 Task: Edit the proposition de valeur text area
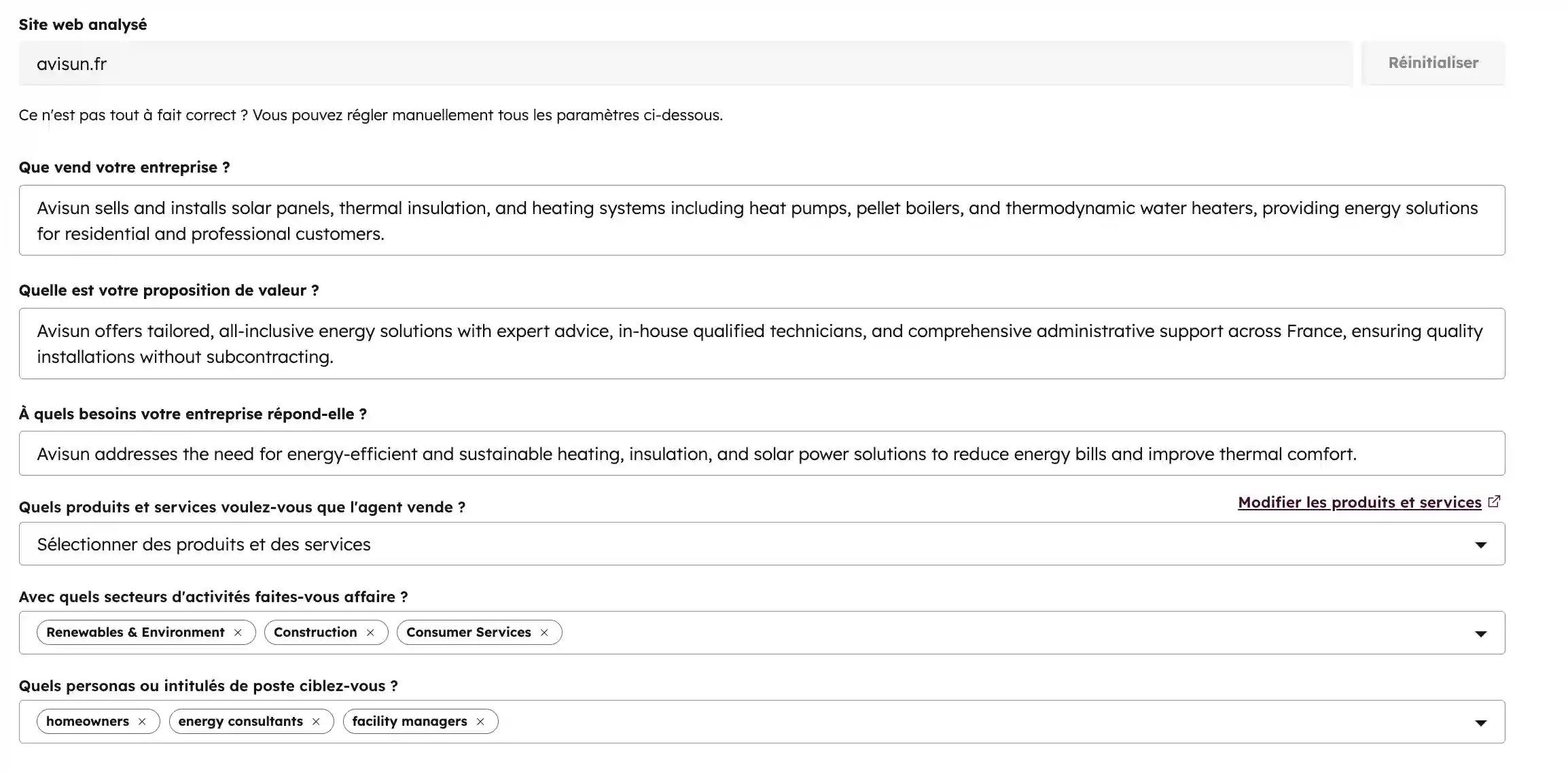pyautogui.click(x=761, y=344)
